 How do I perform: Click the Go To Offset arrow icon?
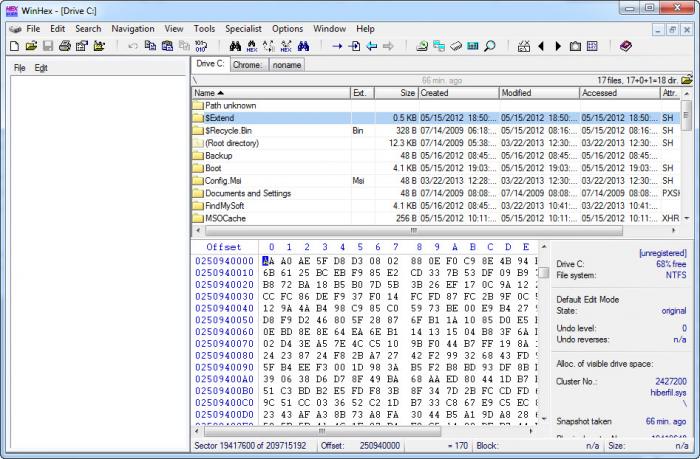pyautogui.click(x=337, y=46)
